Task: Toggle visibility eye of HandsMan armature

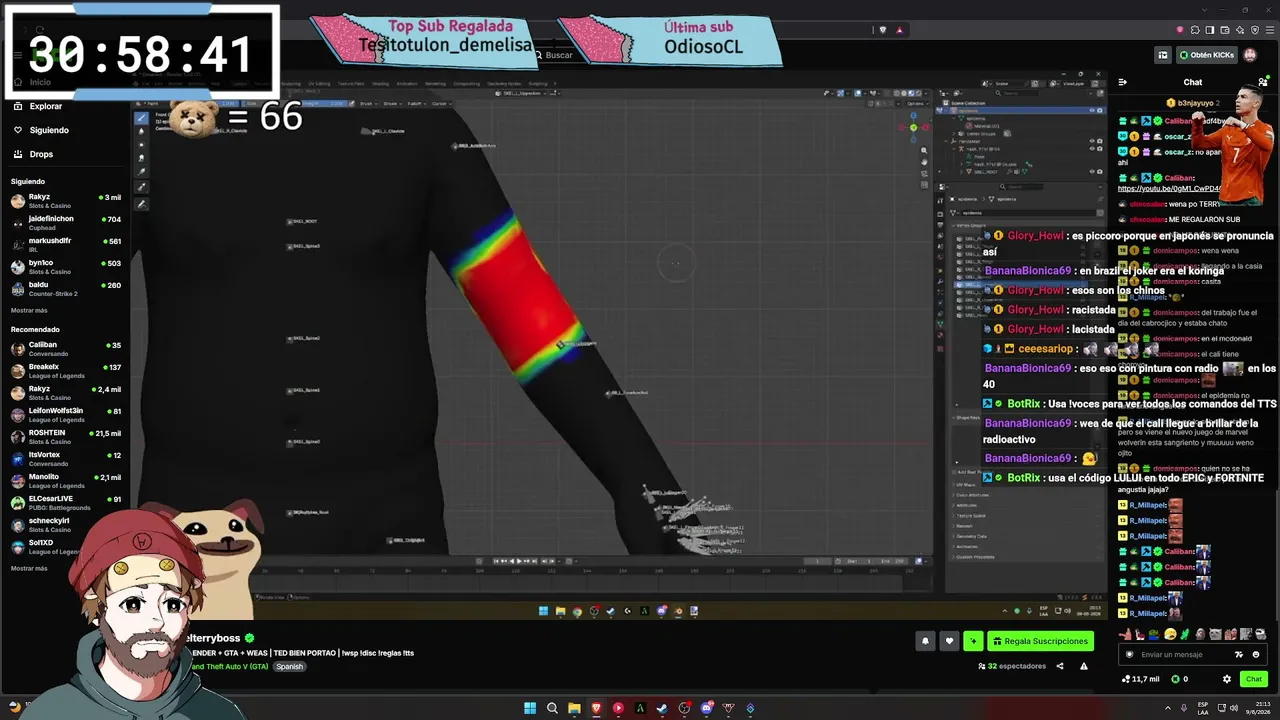Action: 1092,141
